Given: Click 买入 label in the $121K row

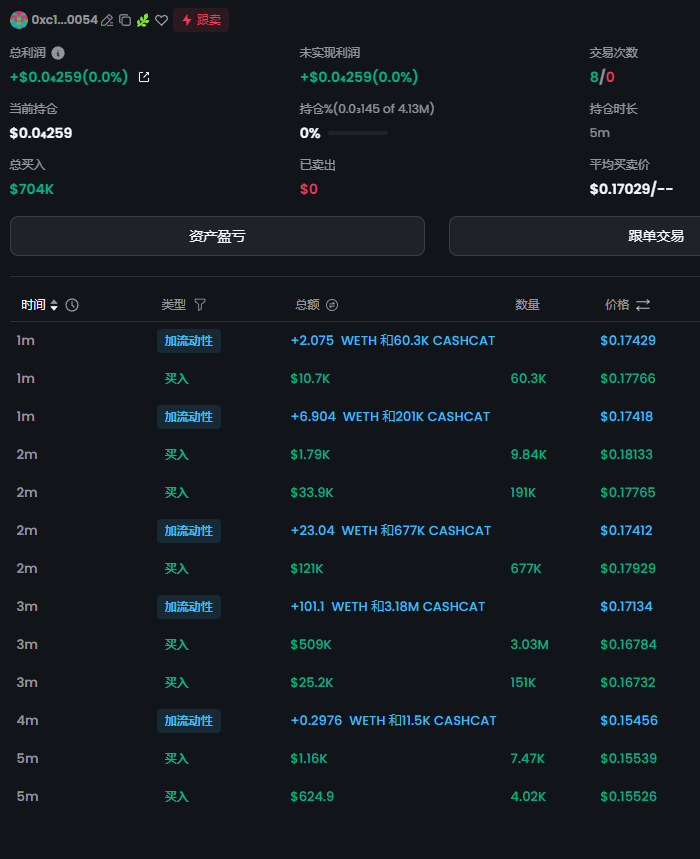Looking at the screenshot, I should [176, 569].
